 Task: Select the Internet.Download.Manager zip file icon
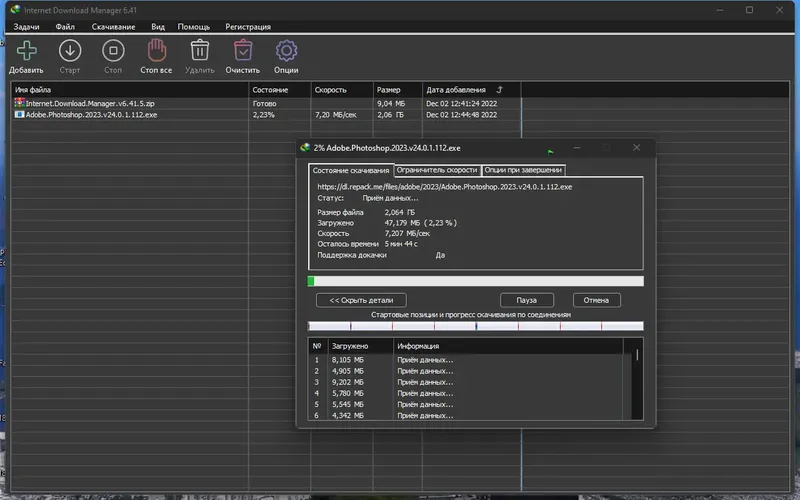[x=19, y=103]
